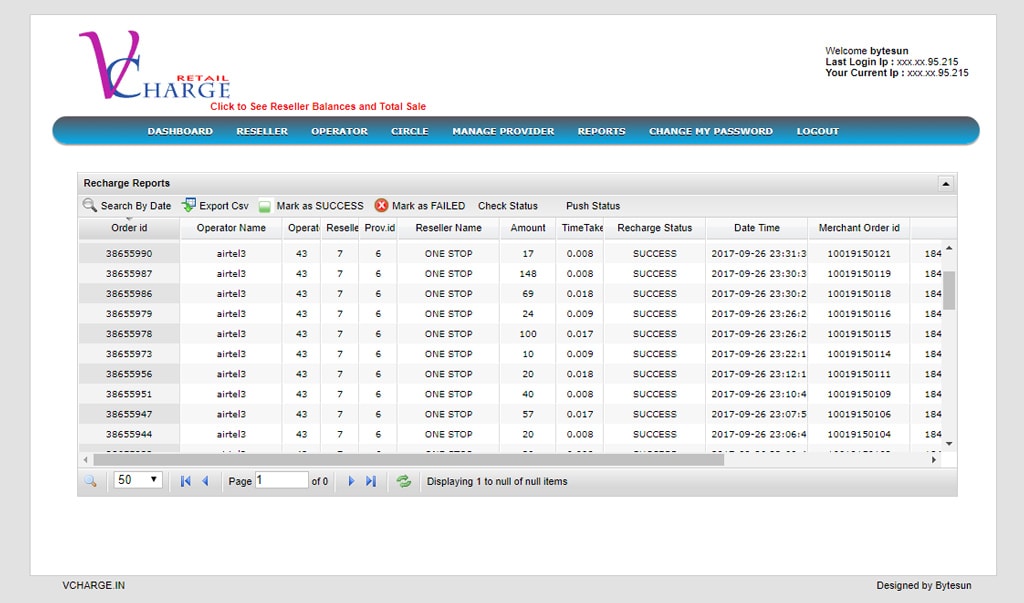The image size is (1024, 603).
Task: Open CHANGE MY PASSWORD page
Action: (711, 131)
